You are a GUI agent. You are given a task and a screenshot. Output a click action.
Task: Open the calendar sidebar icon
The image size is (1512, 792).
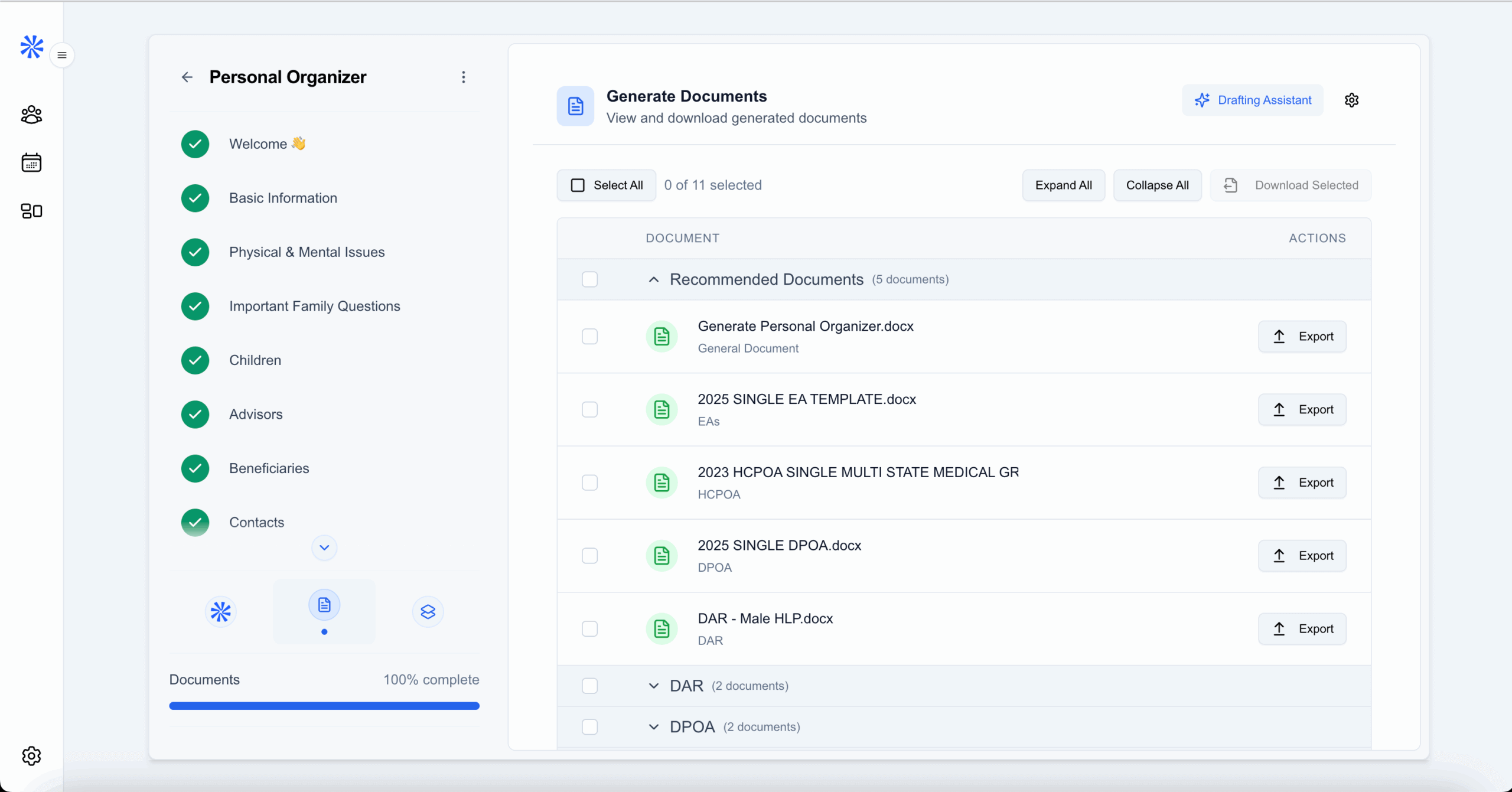coord(31,162)
